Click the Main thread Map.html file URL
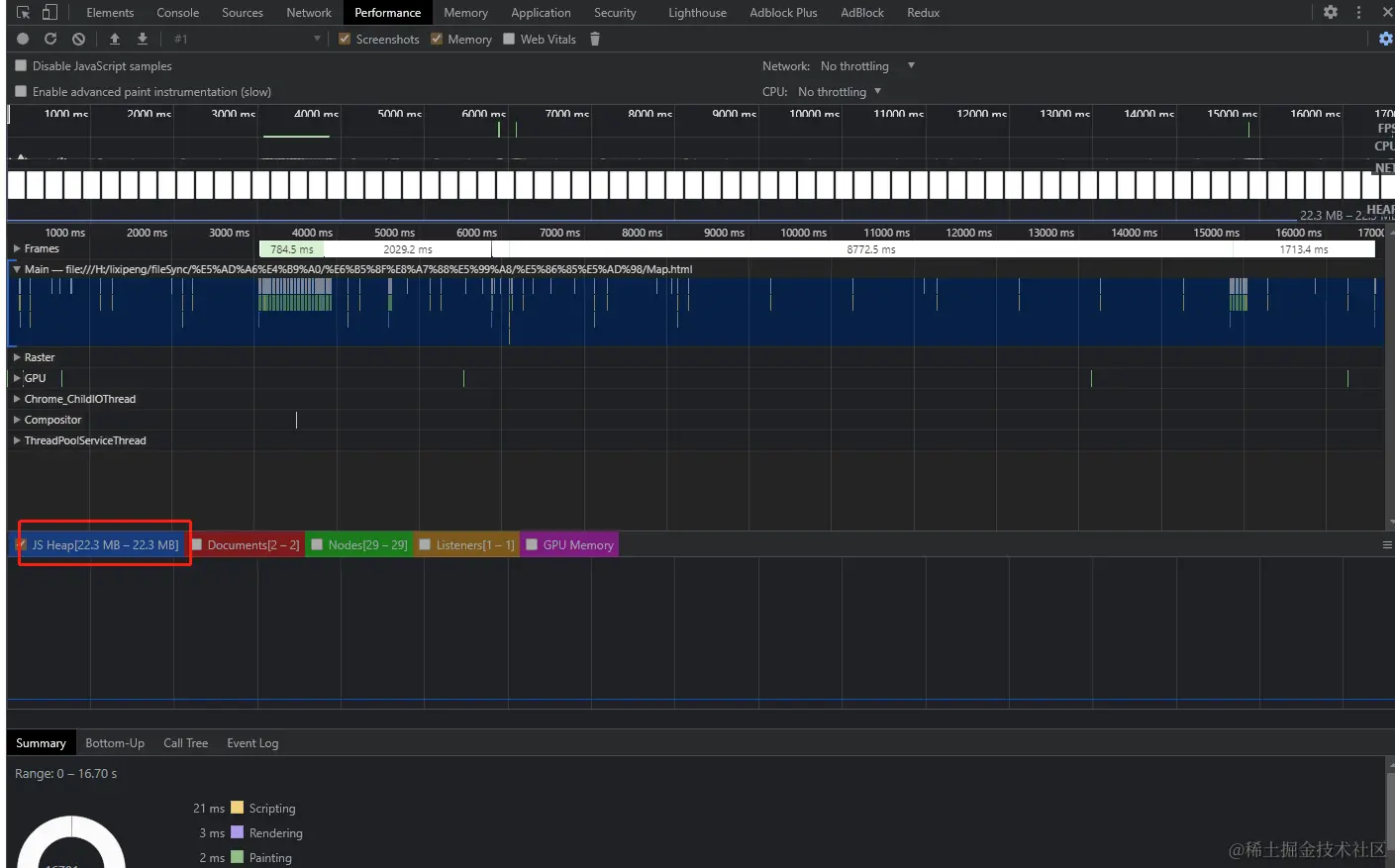The width and height of the screenshot is (1395, 868). tap(379, 269)
